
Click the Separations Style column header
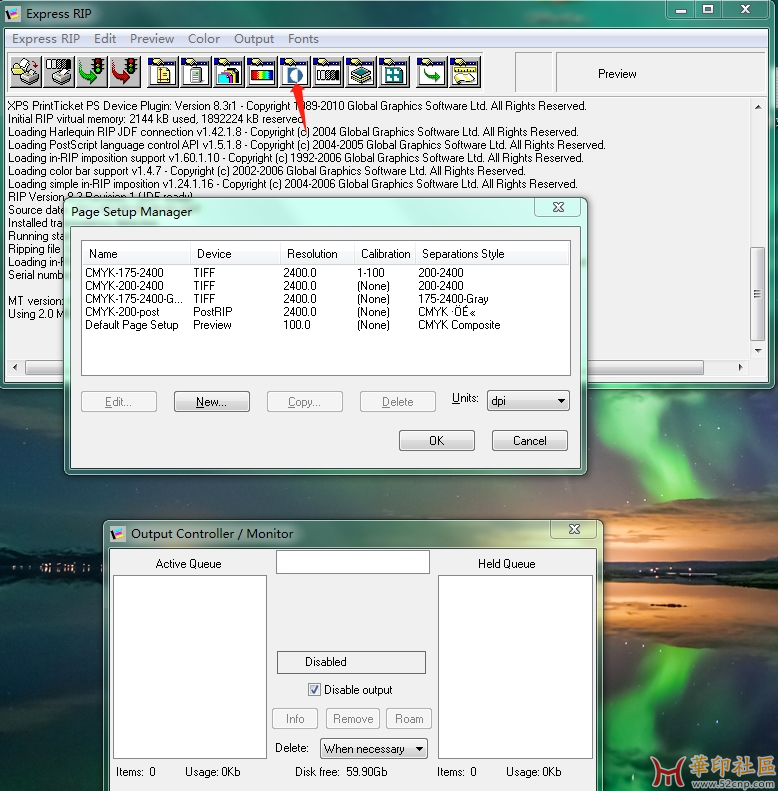pyautogui.click(x=492, y=254)
